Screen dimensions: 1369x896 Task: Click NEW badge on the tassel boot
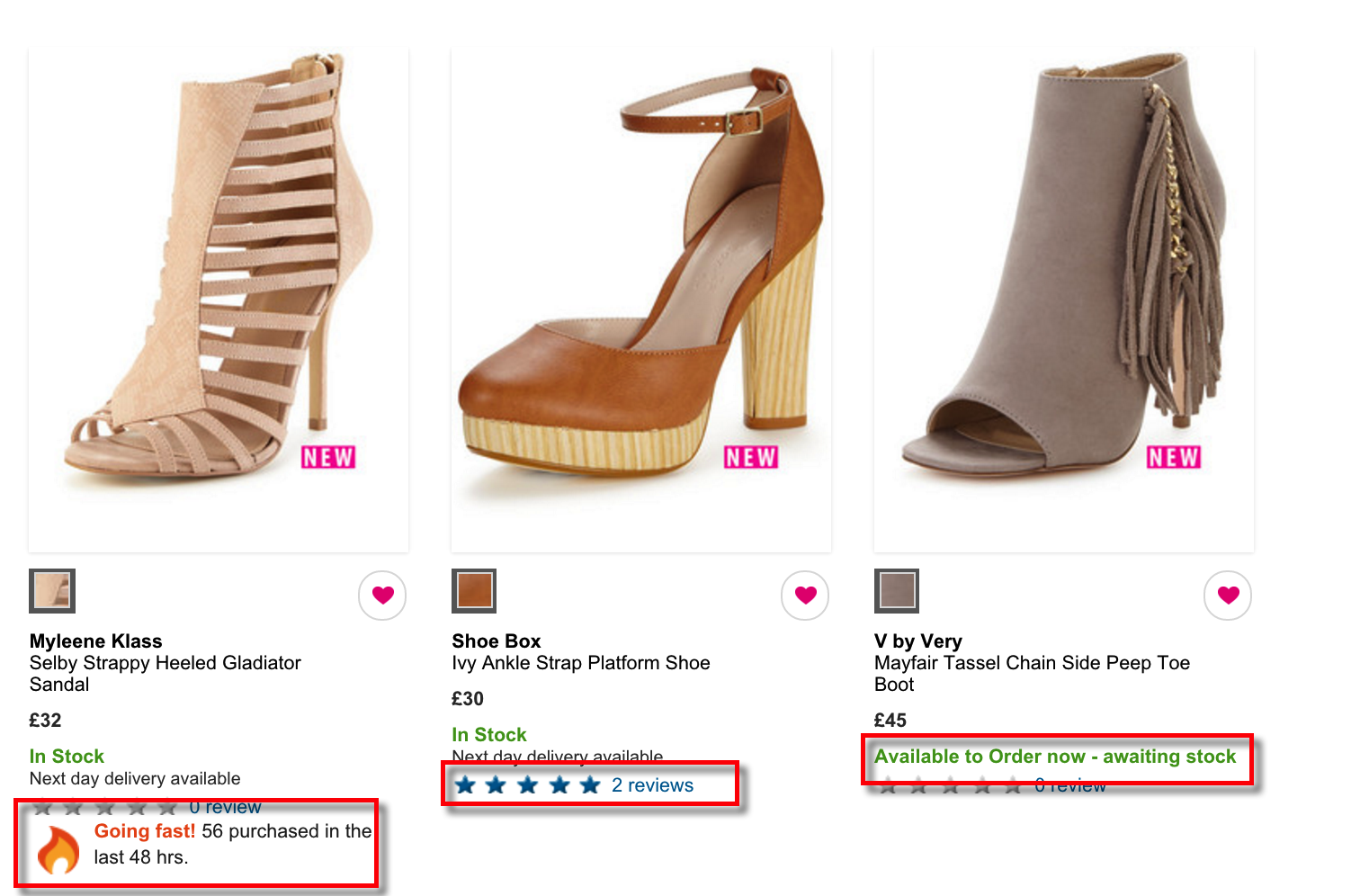tap(1173, 458)
